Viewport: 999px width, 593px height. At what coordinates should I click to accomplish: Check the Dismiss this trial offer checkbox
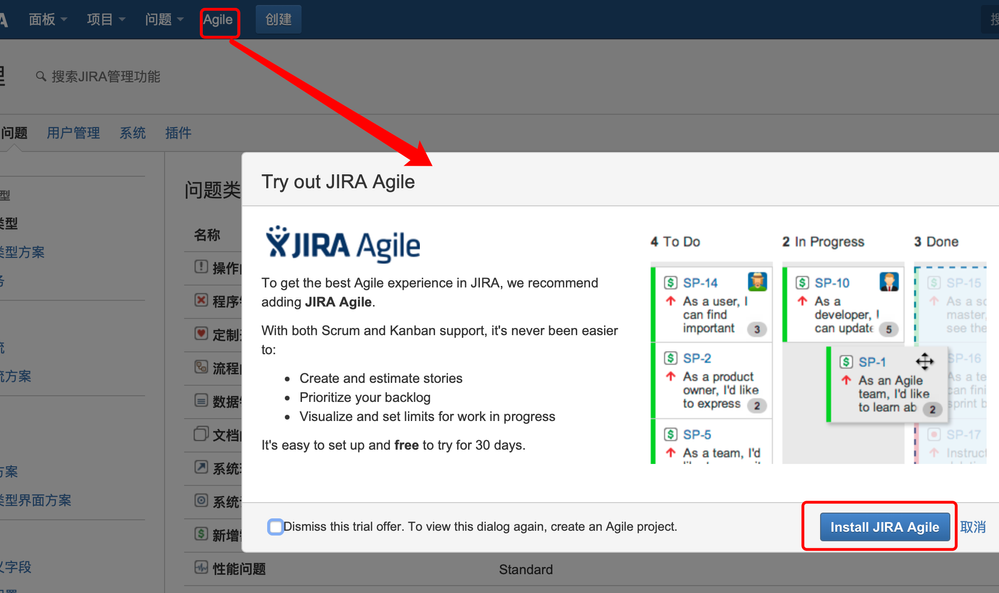pos(275,527)
